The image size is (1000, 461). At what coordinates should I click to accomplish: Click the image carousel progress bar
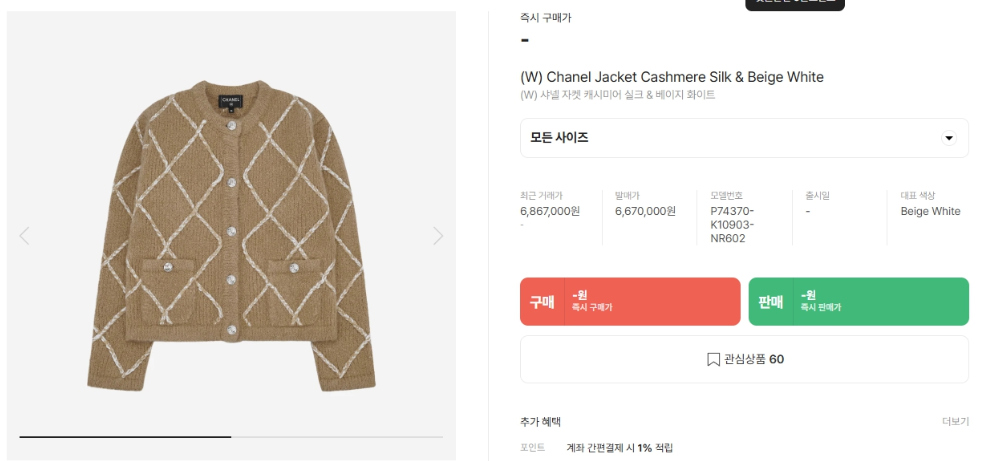click(x=231, y=437)
